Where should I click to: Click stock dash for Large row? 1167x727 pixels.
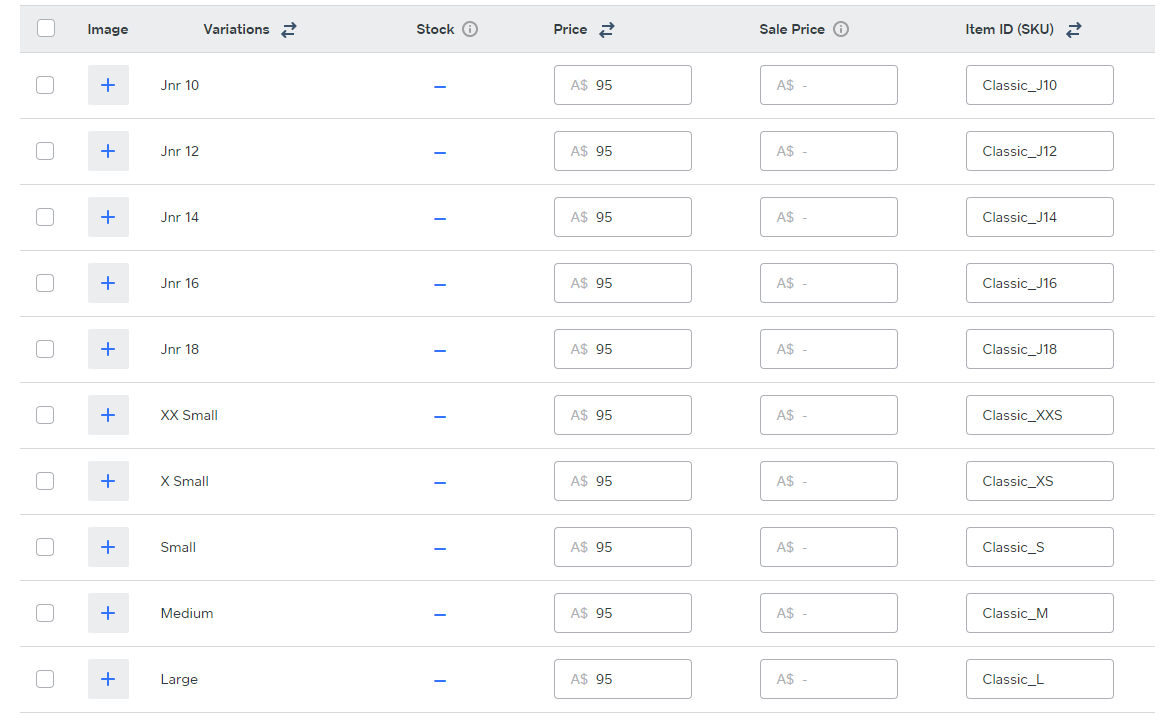(440, 681)
